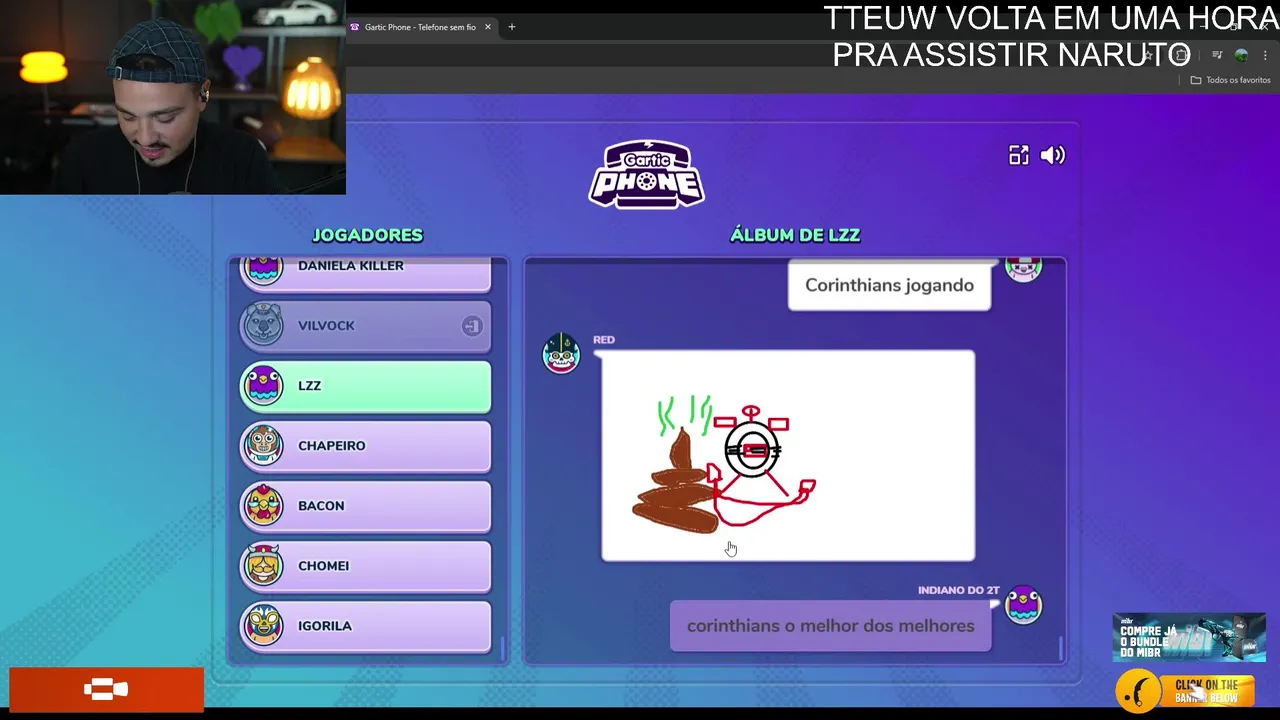The height and width of the screenshot is (720, 1280).
Task: Select player VILVOCK in the list
Action: click(x=365, y=326)
